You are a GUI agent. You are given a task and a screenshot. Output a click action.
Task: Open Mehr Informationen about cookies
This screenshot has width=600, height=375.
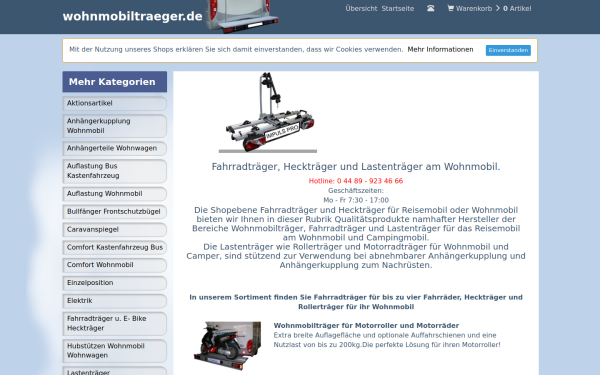pyautogui.click(x=440, y=49)
